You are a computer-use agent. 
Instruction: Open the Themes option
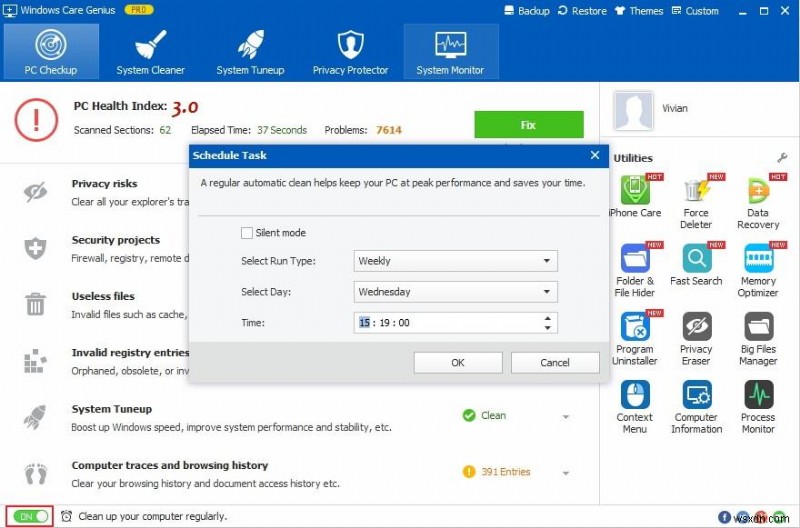639,11
